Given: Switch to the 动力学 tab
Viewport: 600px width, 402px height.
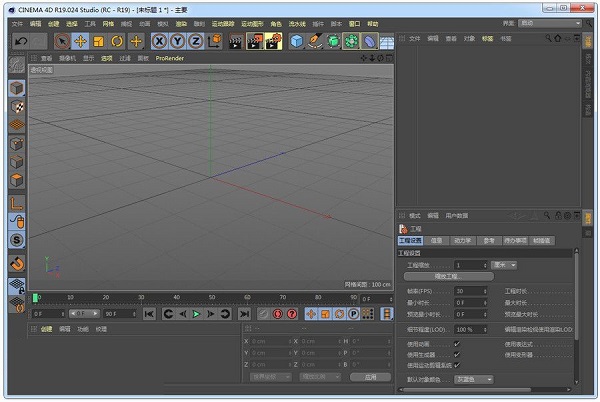Looking at the screenshot, I should click(x=463, y=240).
